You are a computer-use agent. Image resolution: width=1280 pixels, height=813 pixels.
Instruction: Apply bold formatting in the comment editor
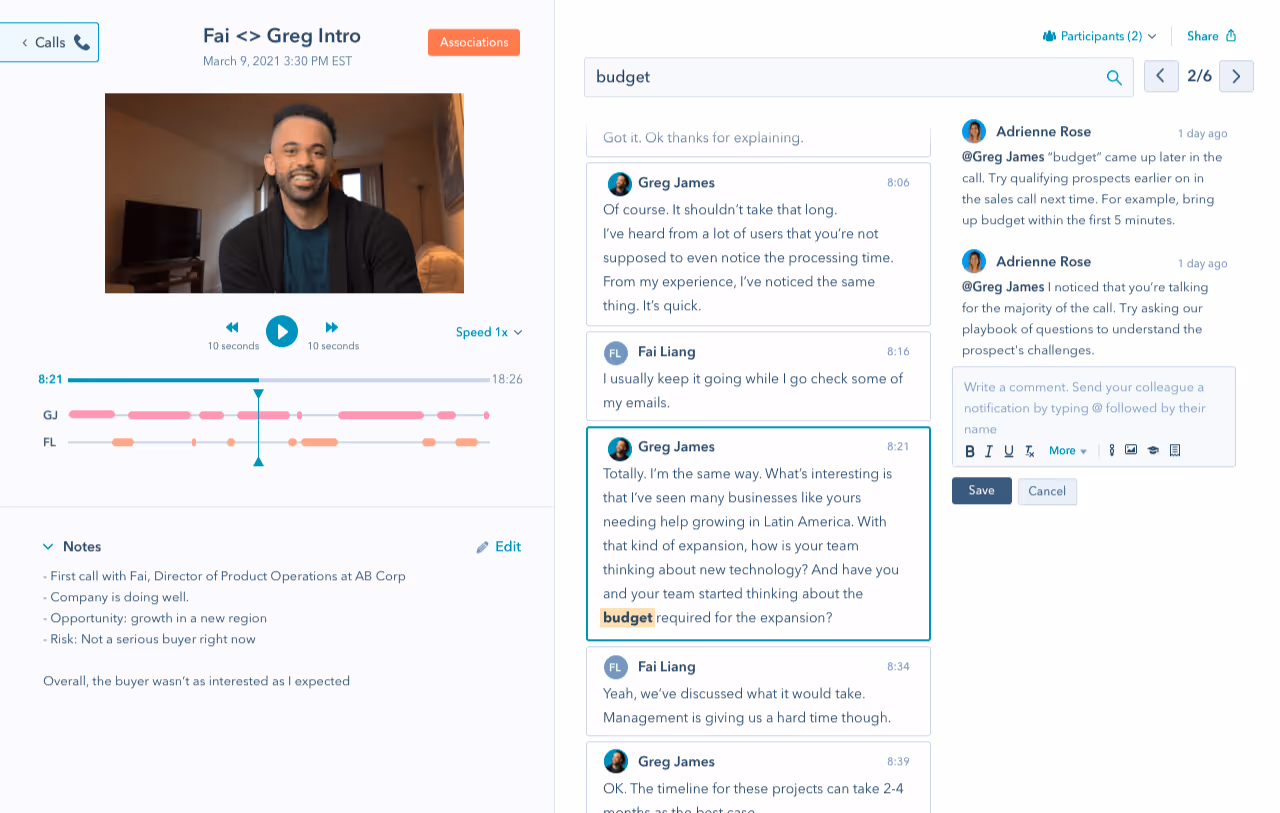(x=970, y=451)
